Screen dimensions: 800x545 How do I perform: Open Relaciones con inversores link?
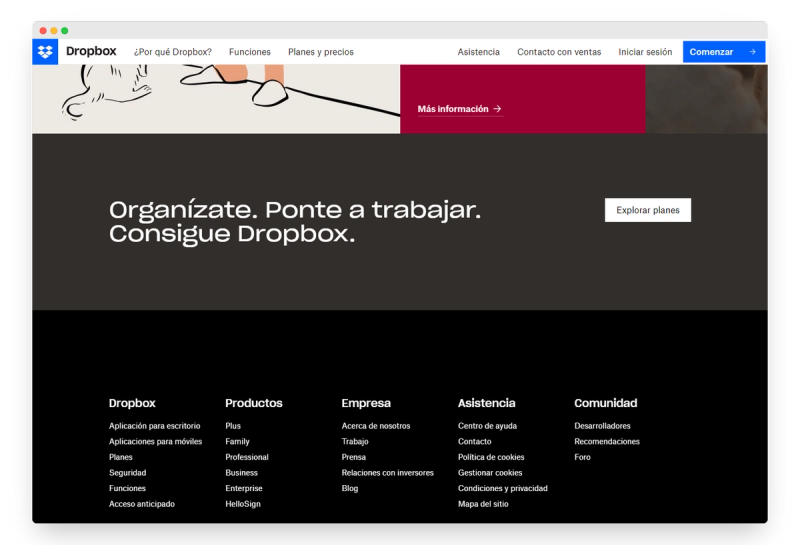388,473
